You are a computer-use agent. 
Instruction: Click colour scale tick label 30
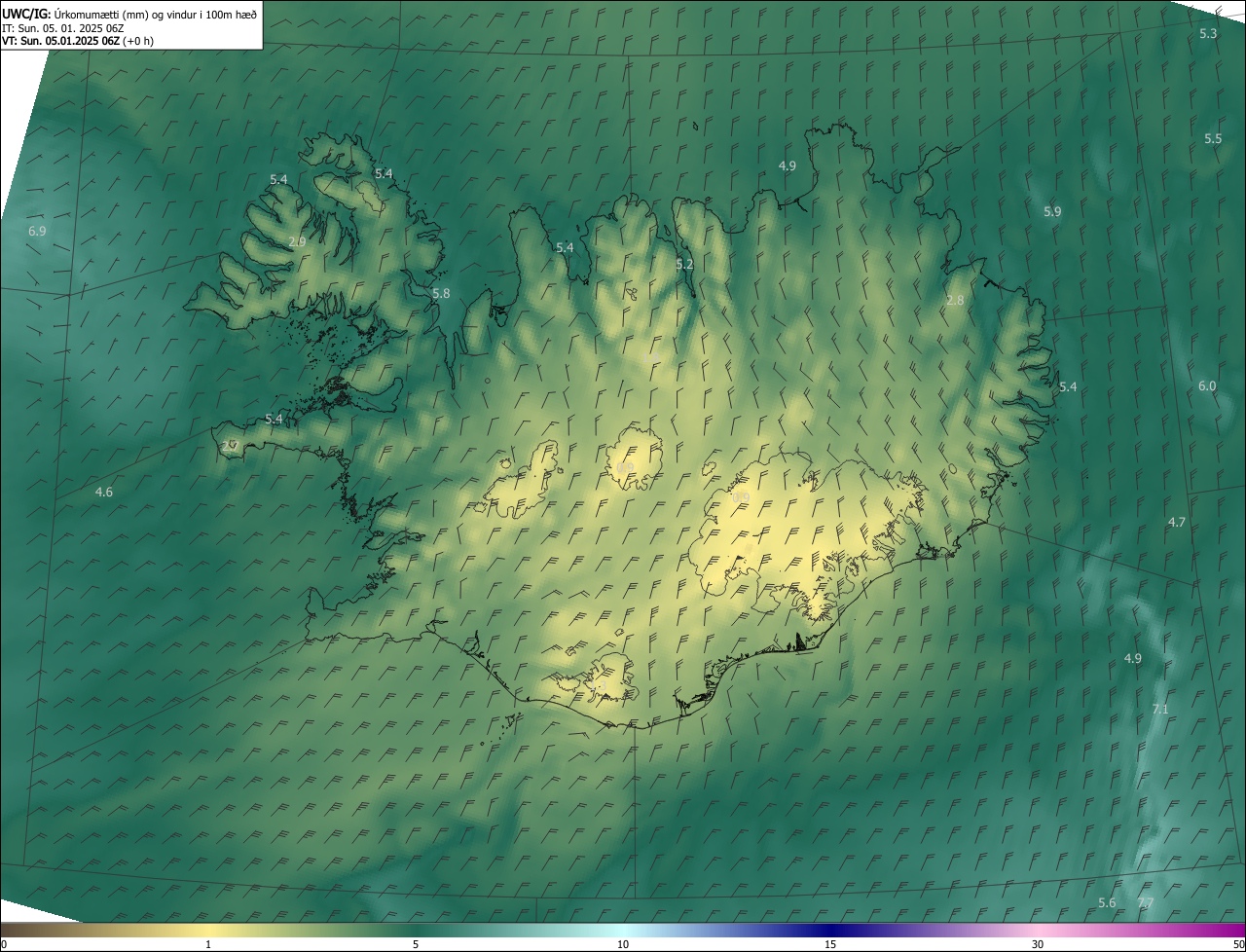1038,944
